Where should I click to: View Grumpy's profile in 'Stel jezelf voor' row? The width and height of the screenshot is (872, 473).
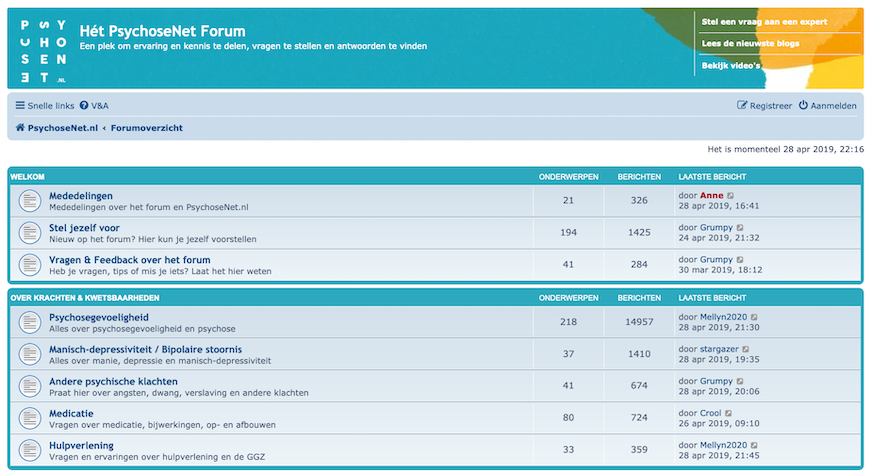pyautogui.click(x=716, y=227)
